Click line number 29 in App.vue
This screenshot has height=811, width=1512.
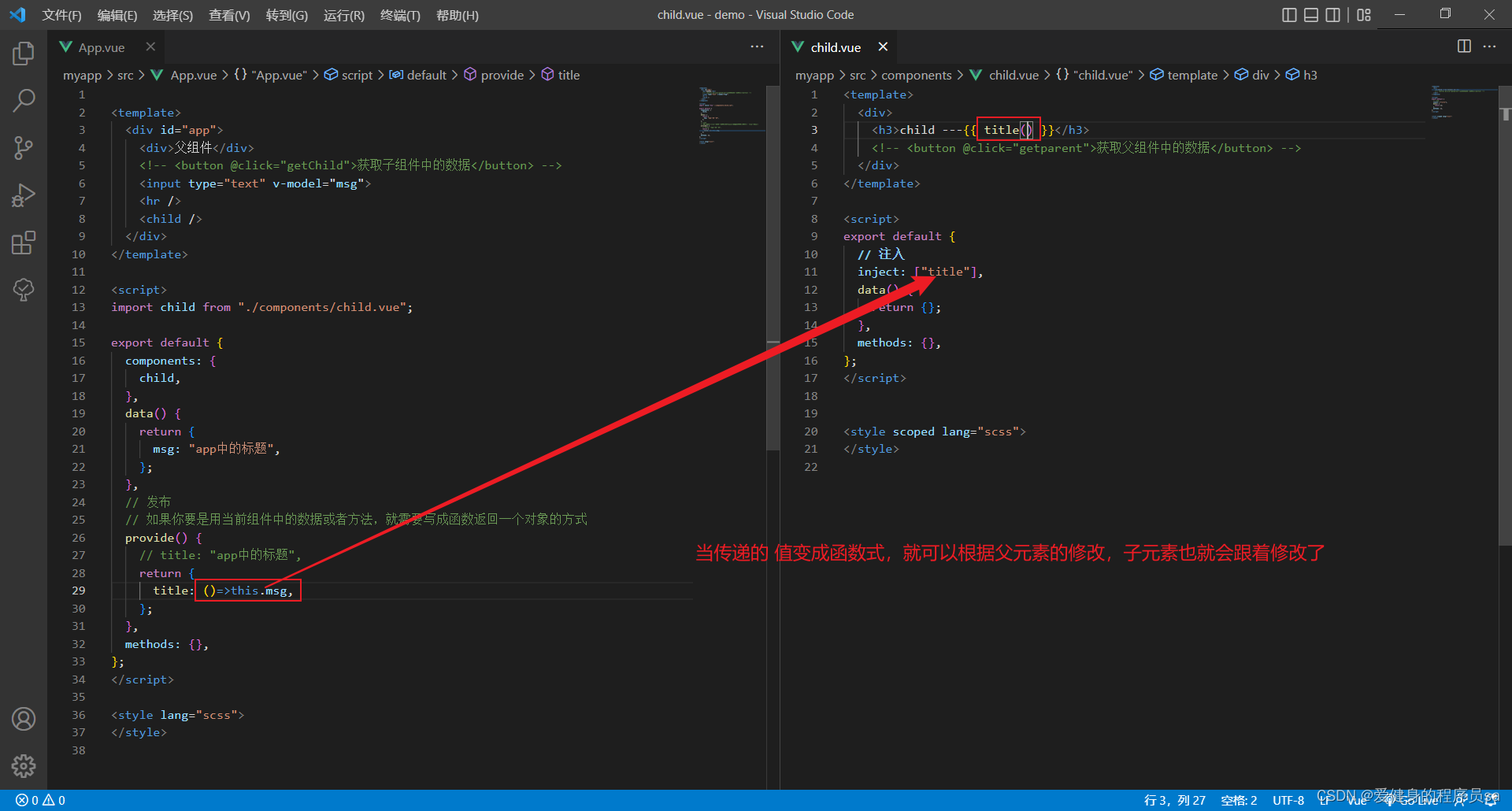pyautogui.click(x=79, y=591)
